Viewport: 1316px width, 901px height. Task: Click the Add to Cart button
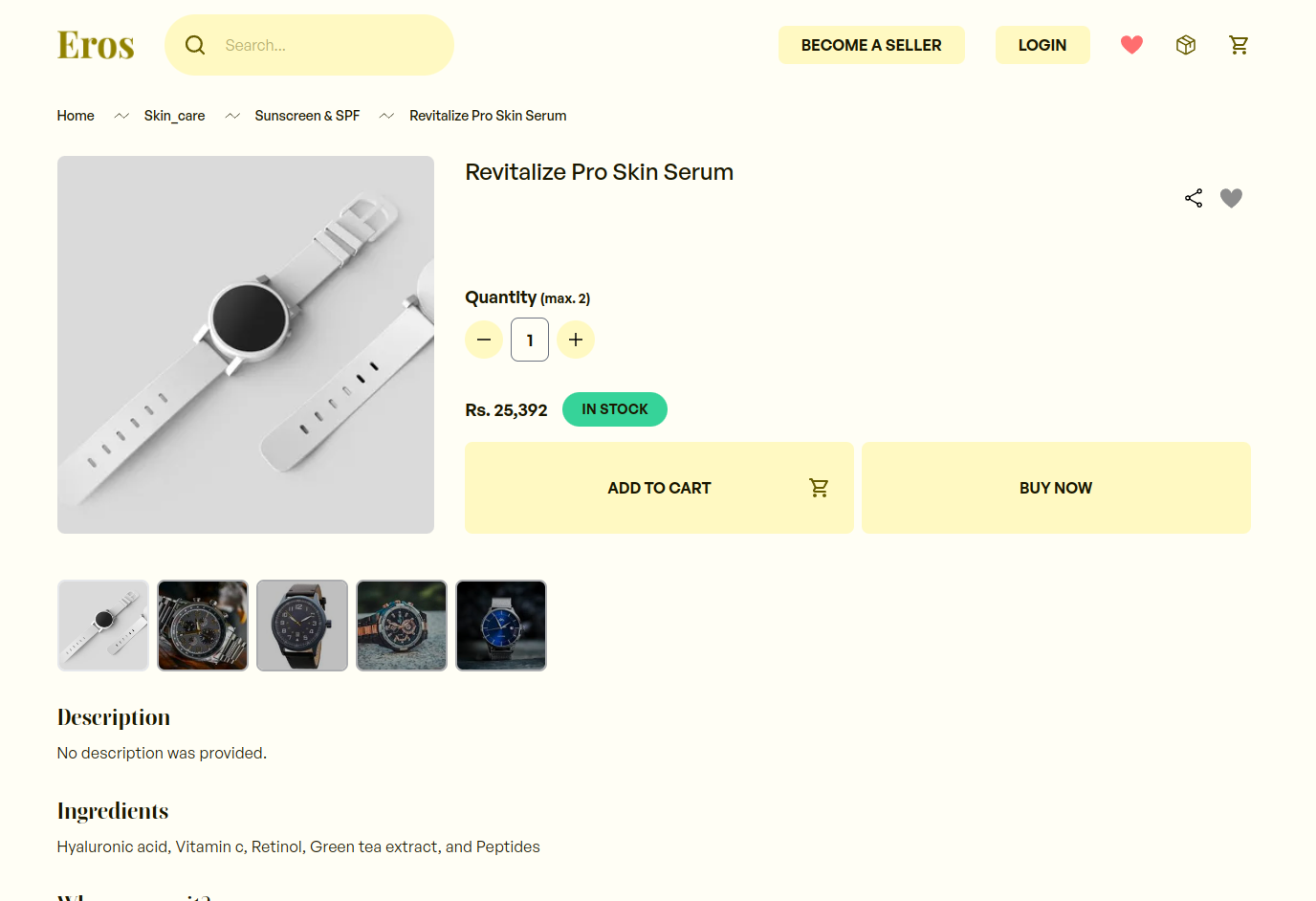[x=659, y=488]
